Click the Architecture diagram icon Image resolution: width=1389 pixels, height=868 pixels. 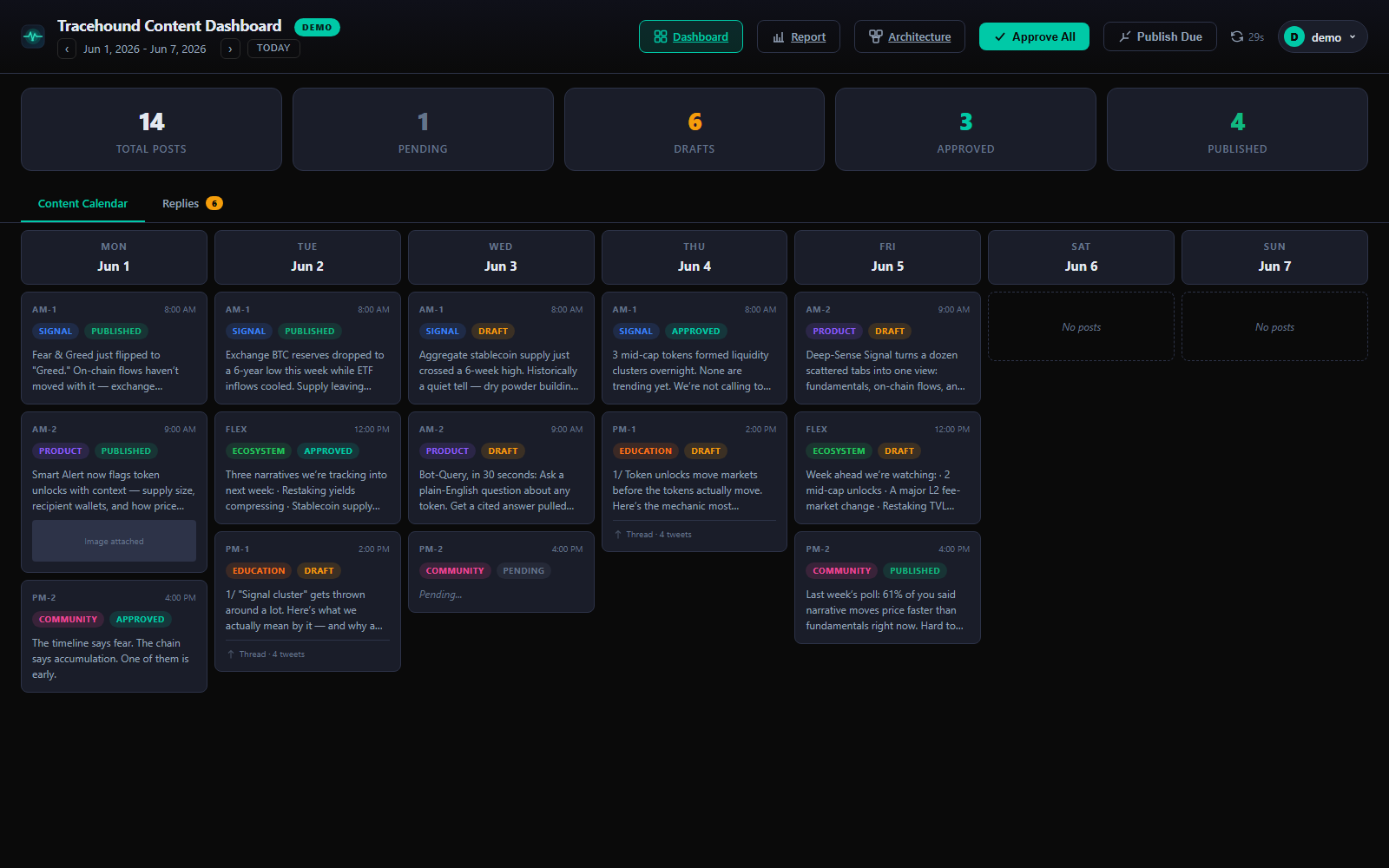pyautogui.click(x=876, y=36)
